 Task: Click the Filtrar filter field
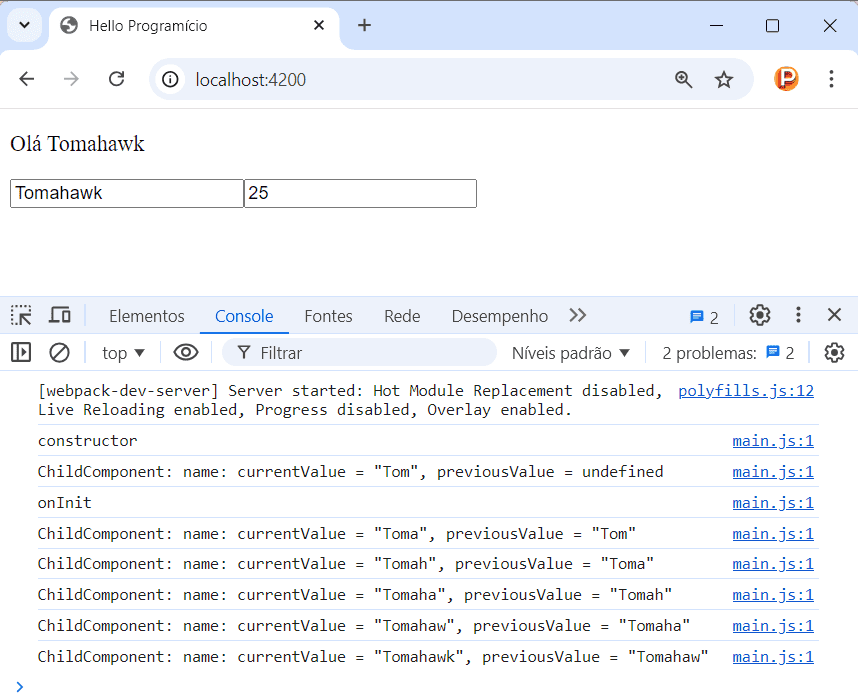360,353
